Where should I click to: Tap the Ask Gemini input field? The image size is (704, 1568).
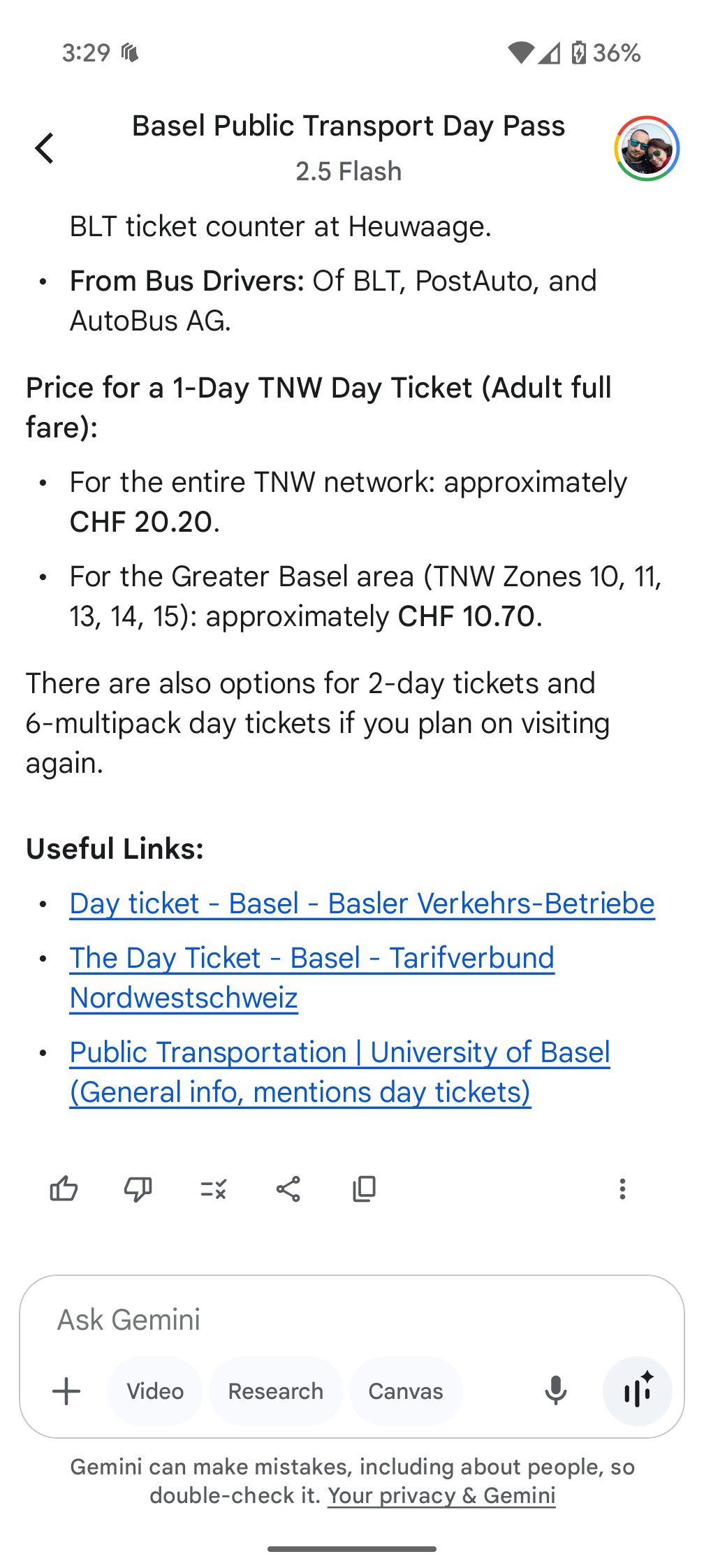click(279, 1319)
